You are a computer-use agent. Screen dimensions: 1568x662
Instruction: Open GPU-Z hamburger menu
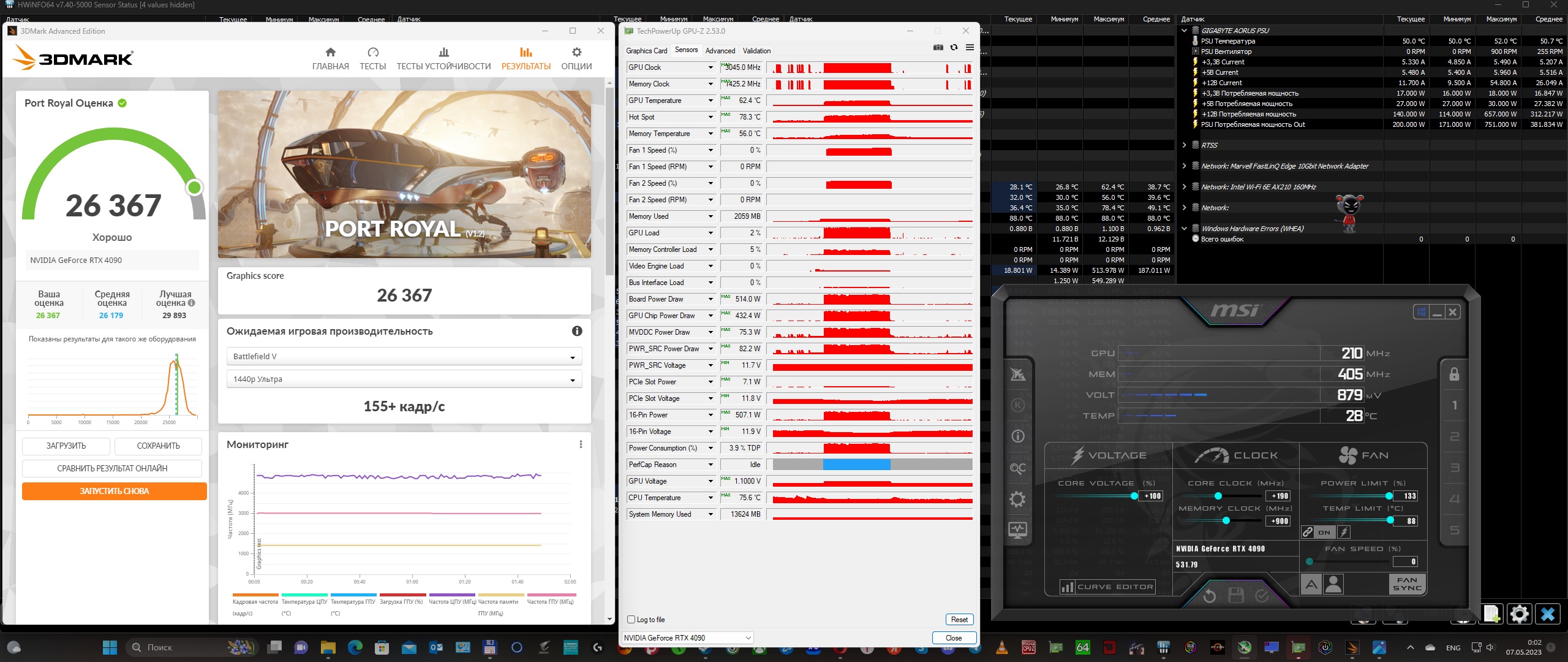[970, 47]
